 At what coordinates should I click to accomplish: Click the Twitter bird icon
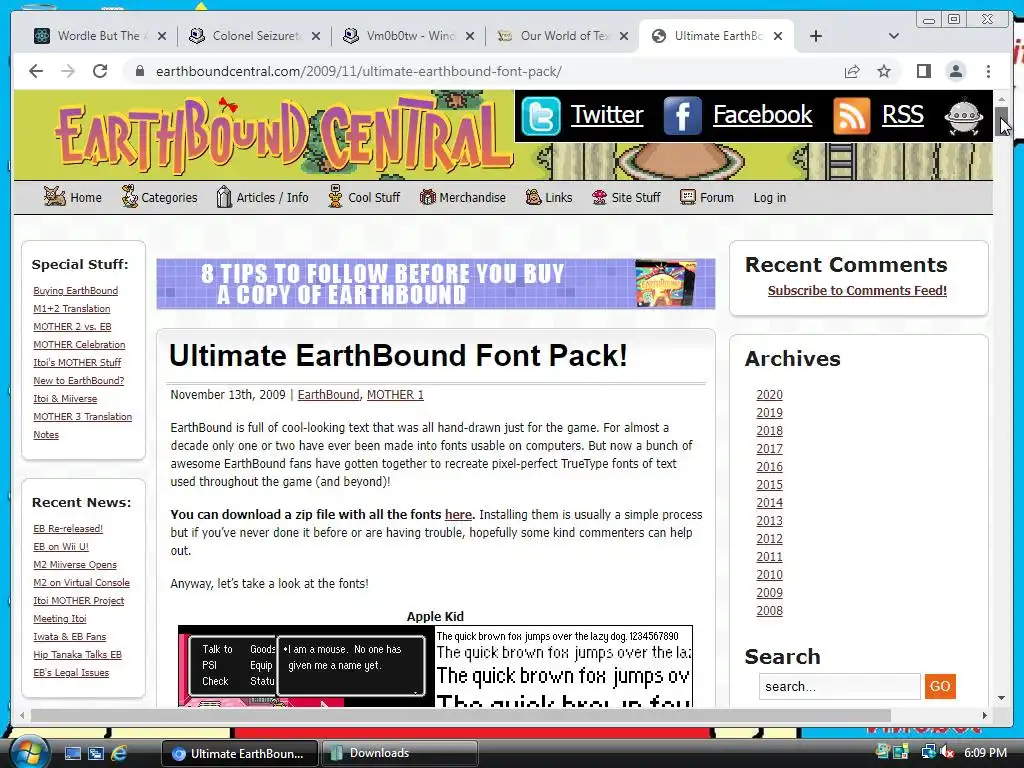coord(541,116)
